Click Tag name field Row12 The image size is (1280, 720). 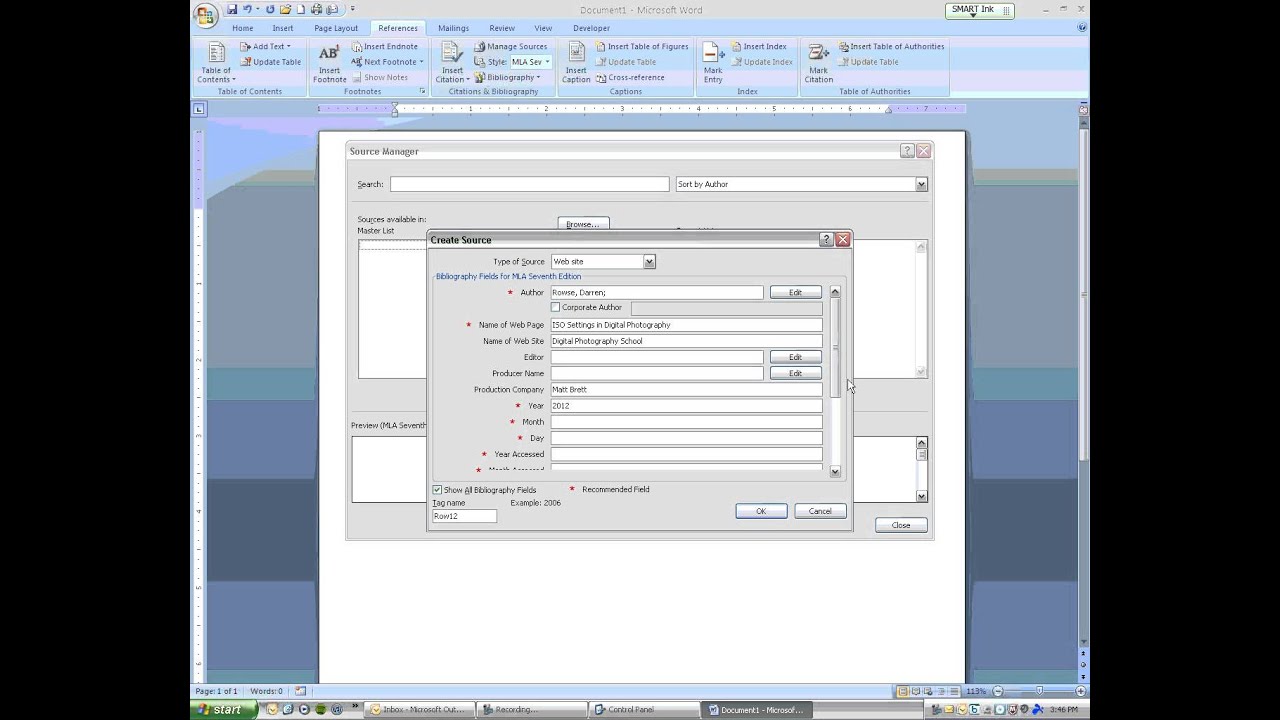pyautogui.click(x=464, y=516)
